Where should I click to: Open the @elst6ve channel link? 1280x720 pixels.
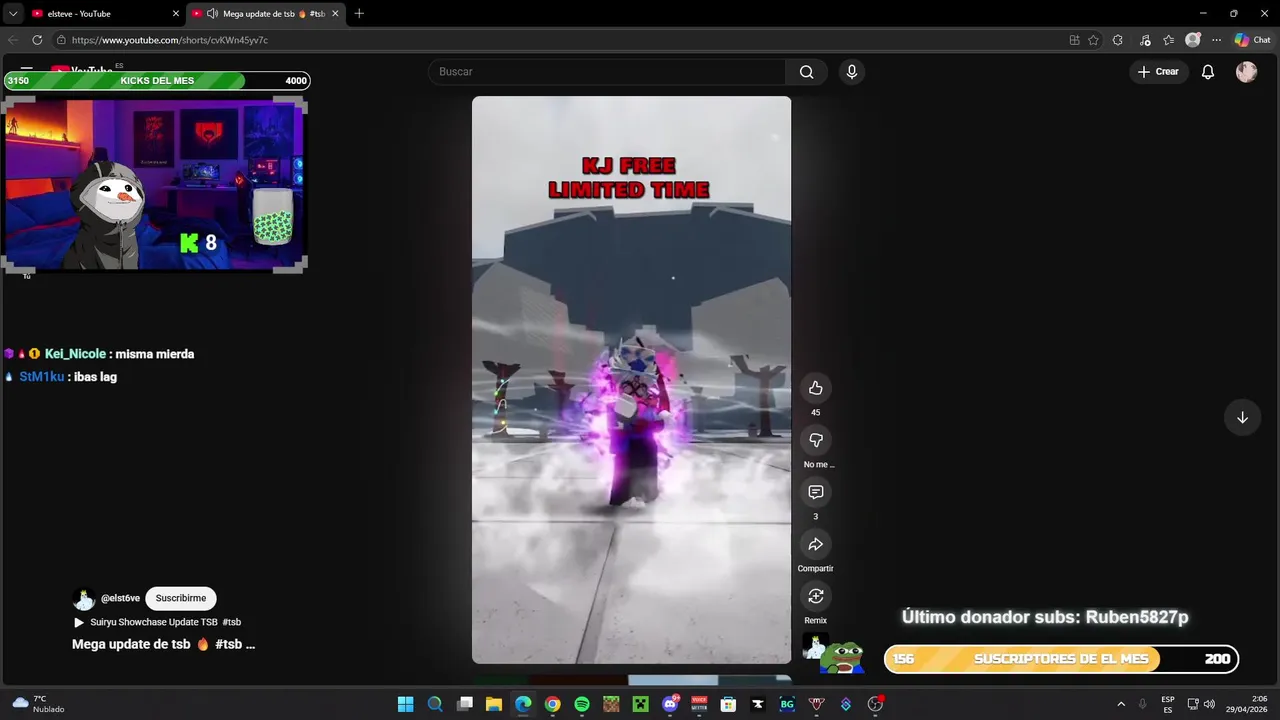tap(120, 599)
